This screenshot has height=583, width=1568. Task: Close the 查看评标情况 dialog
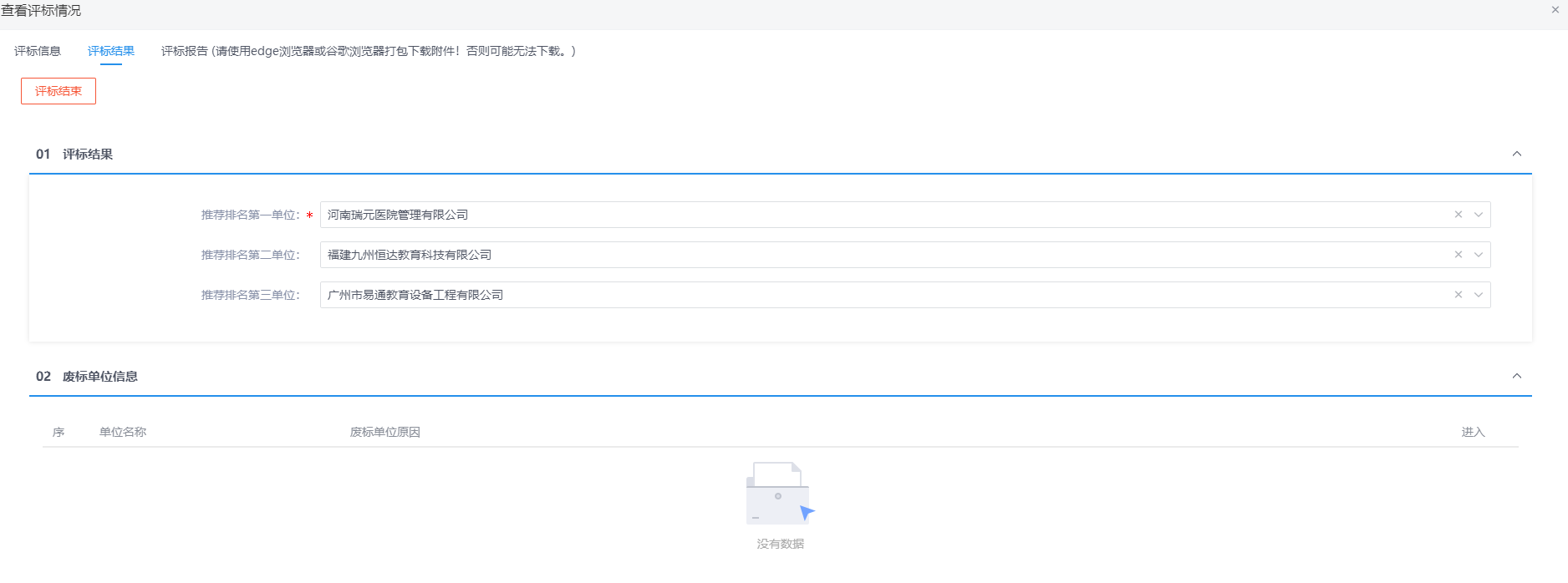[x=1555, y=11]
